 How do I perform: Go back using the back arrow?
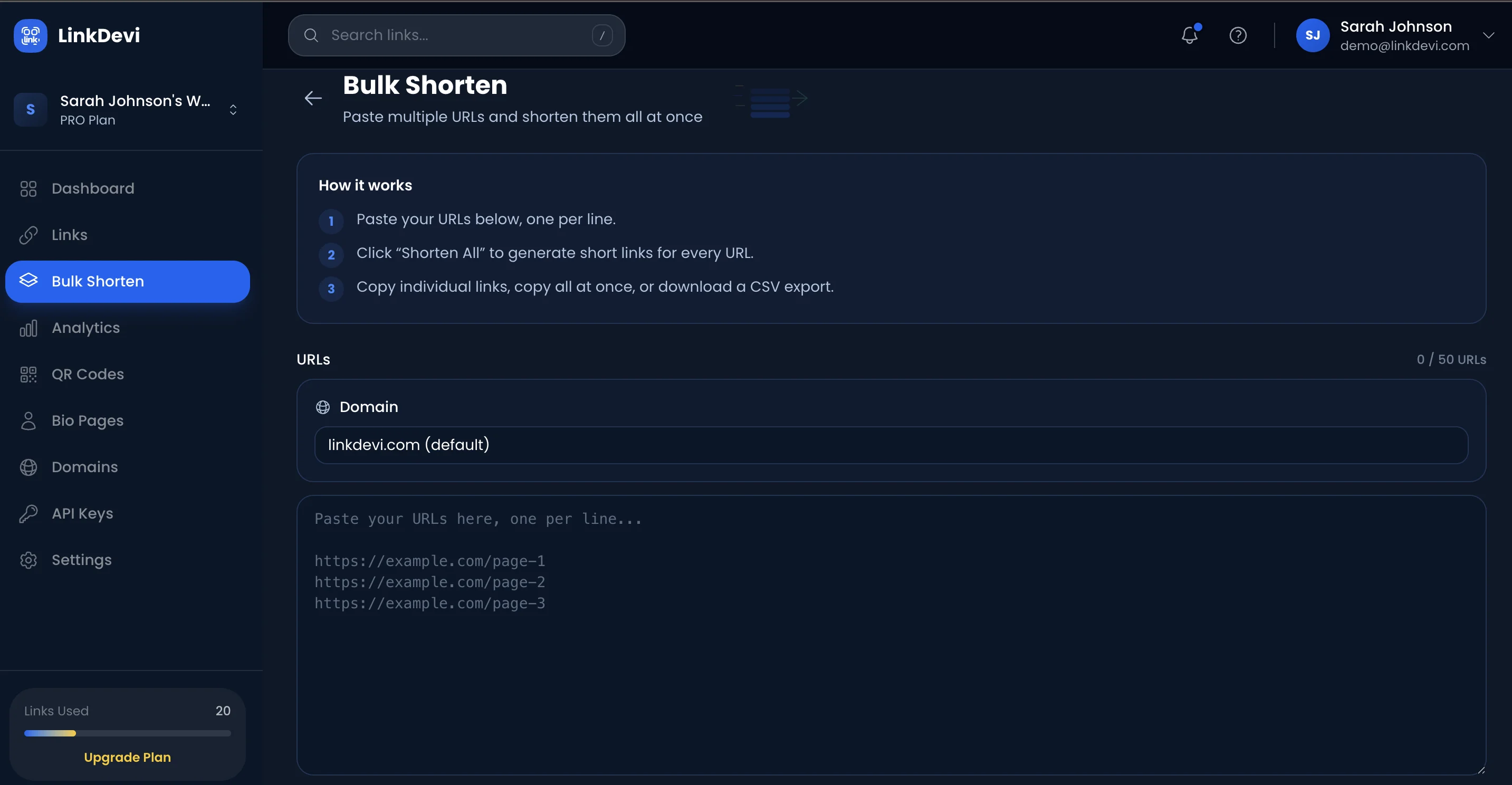(x=313, y=98)
